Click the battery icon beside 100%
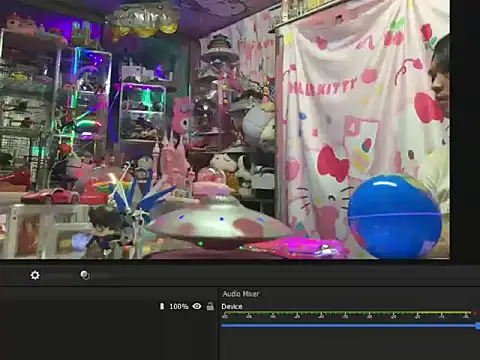 tap(162, 306)
